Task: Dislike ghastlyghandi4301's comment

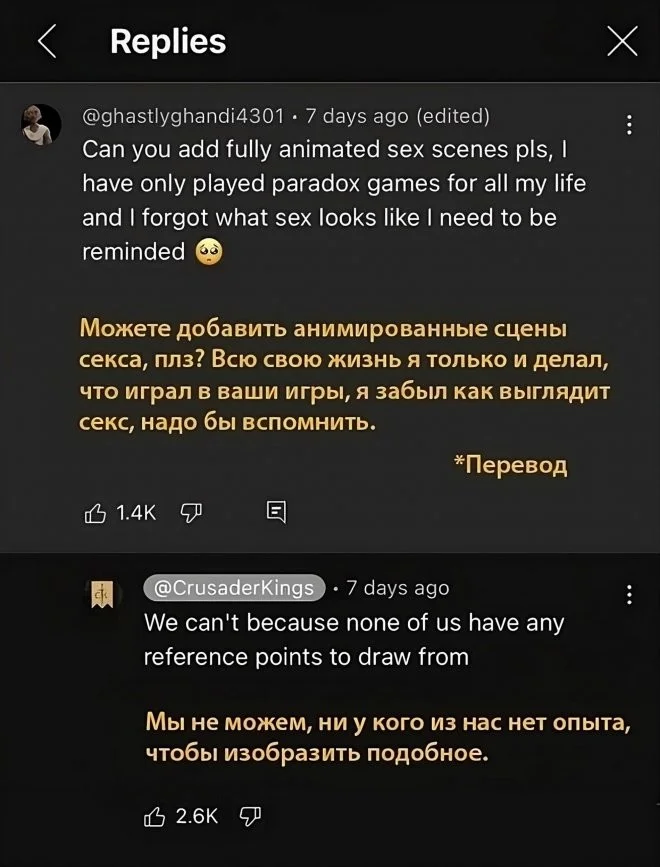Action: click(x=191, y=513)
